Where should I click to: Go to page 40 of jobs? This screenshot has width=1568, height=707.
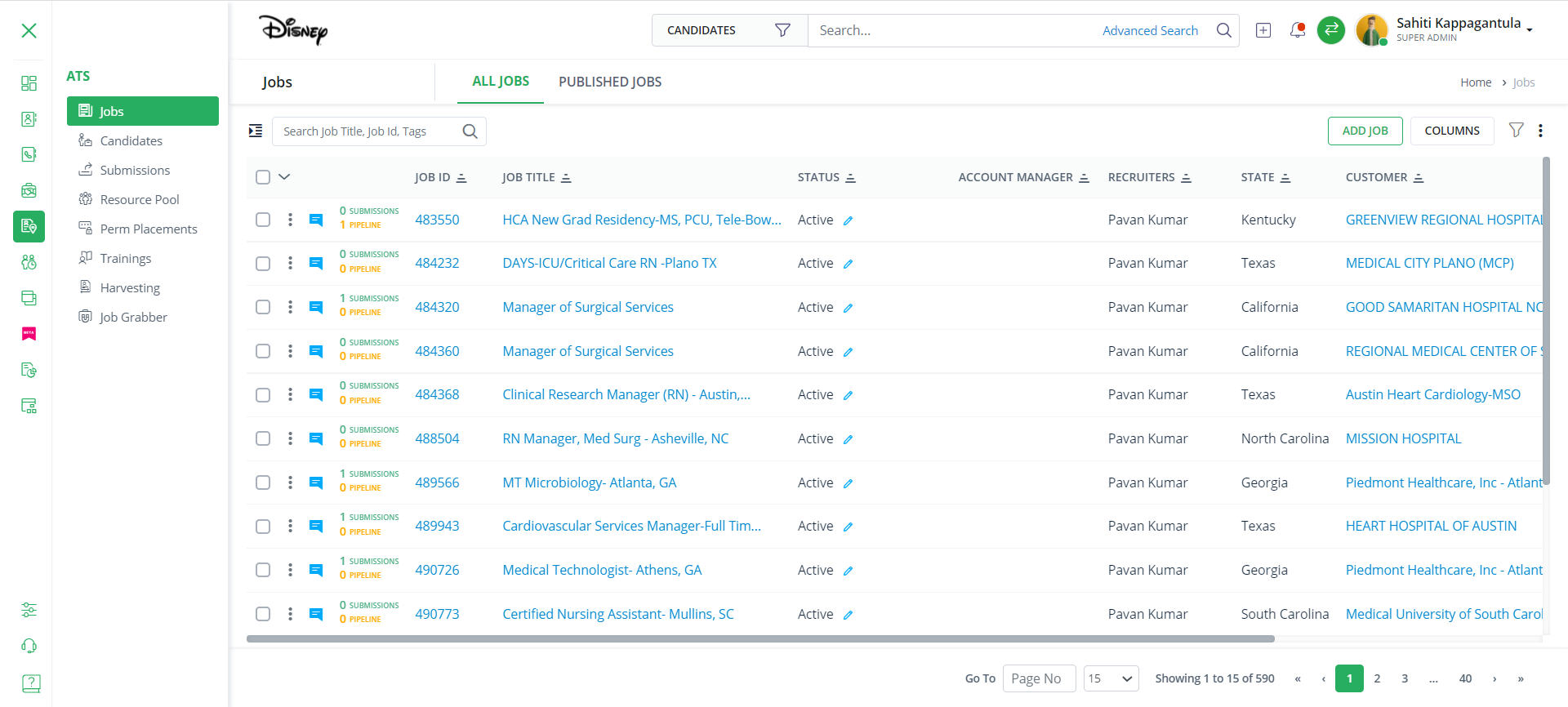[1465, 678]
